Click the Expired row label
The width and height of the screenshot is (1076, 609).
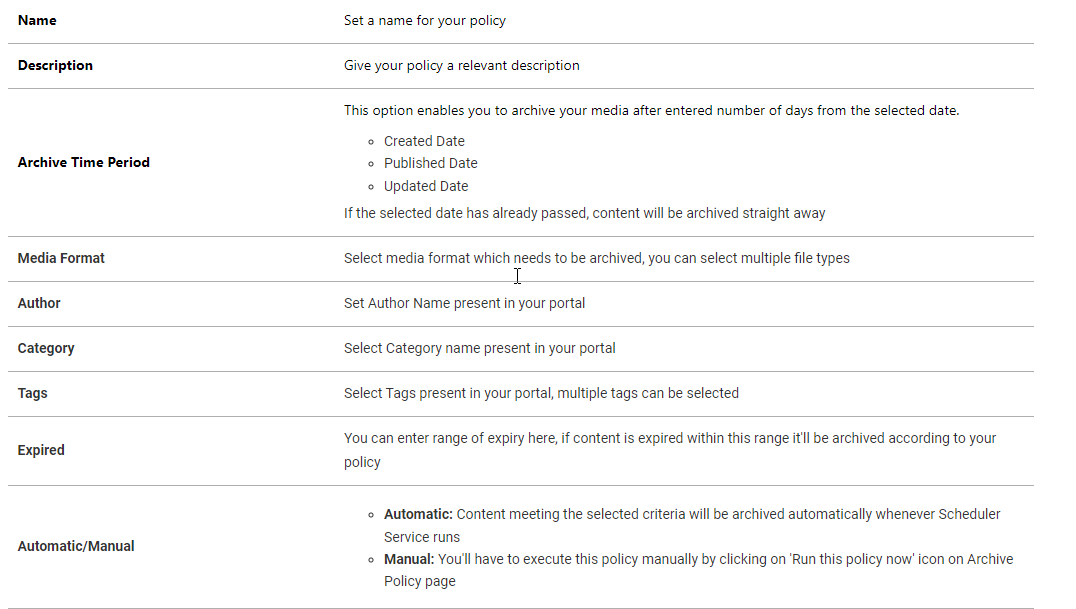click(x=41, y=450)
